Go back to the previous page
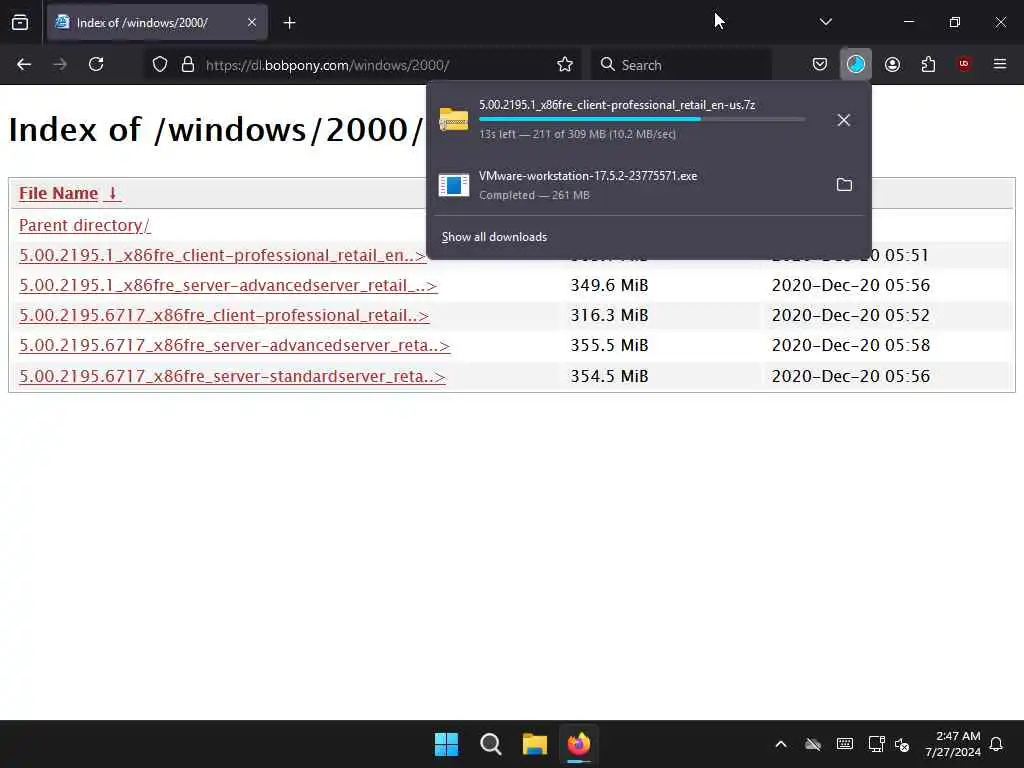This screenshot has height=768, width=1024. click(x=24, y=64)
